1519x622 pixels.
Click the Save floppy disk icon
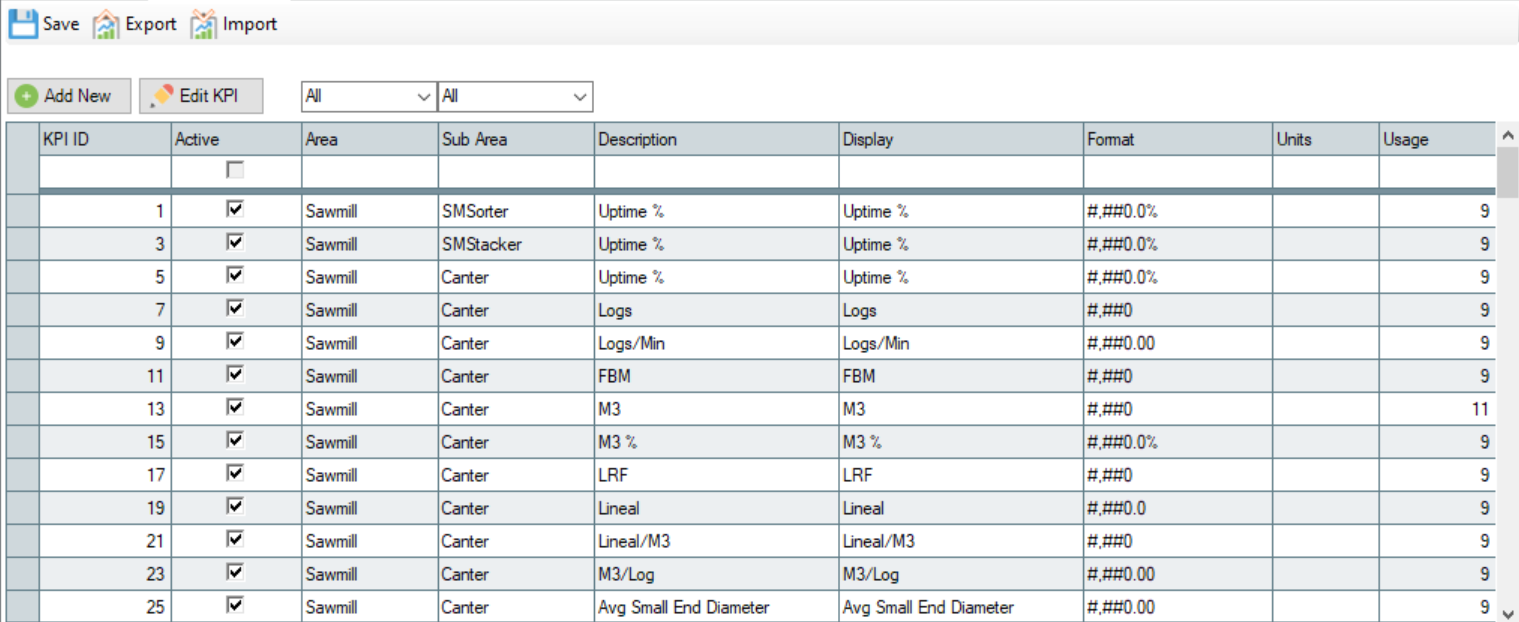click(x=22, y=24)
